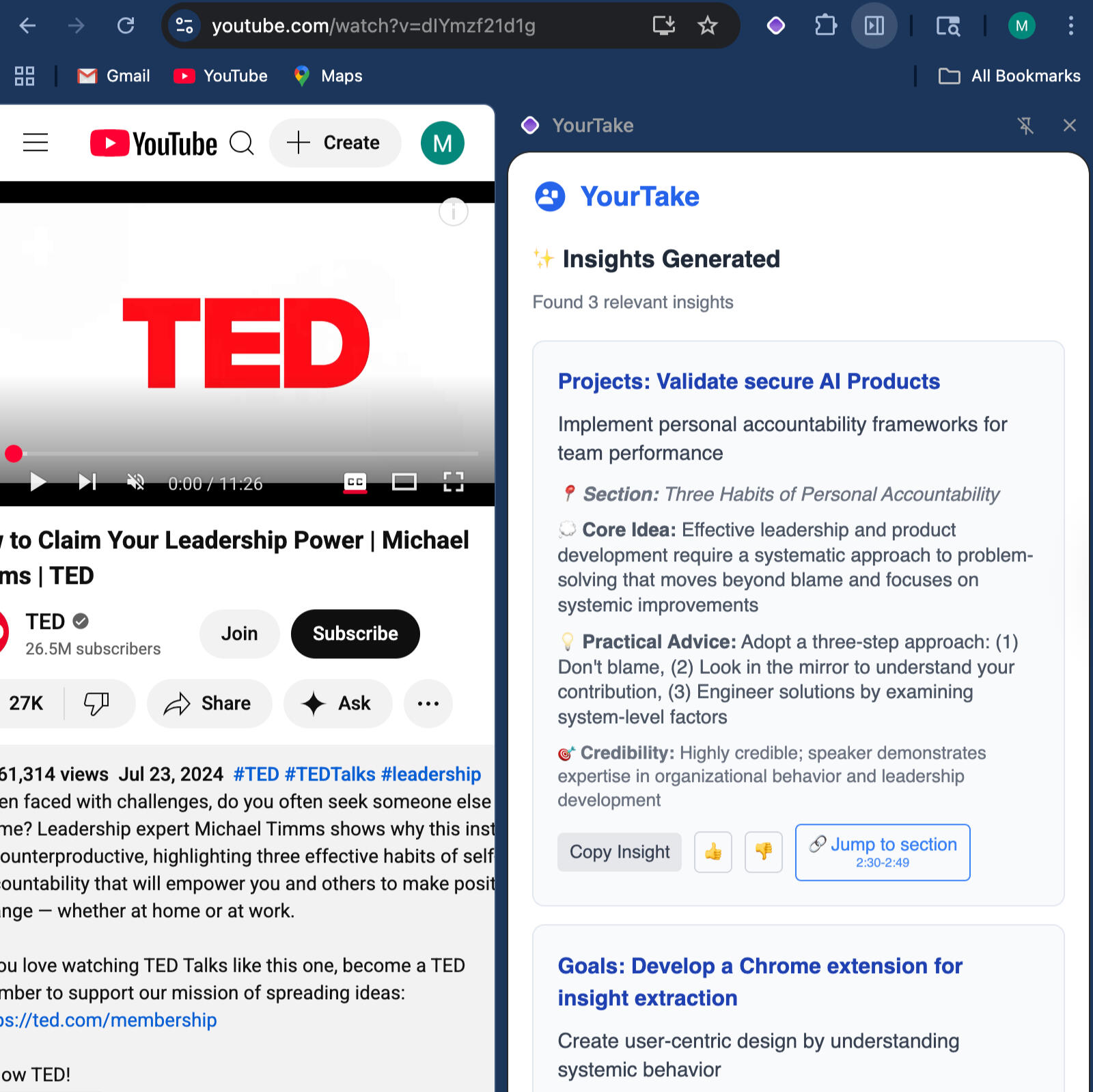1093x1092 pixels.
Task: Open the #TED hashtag
Action: click(x=256, y=774)
